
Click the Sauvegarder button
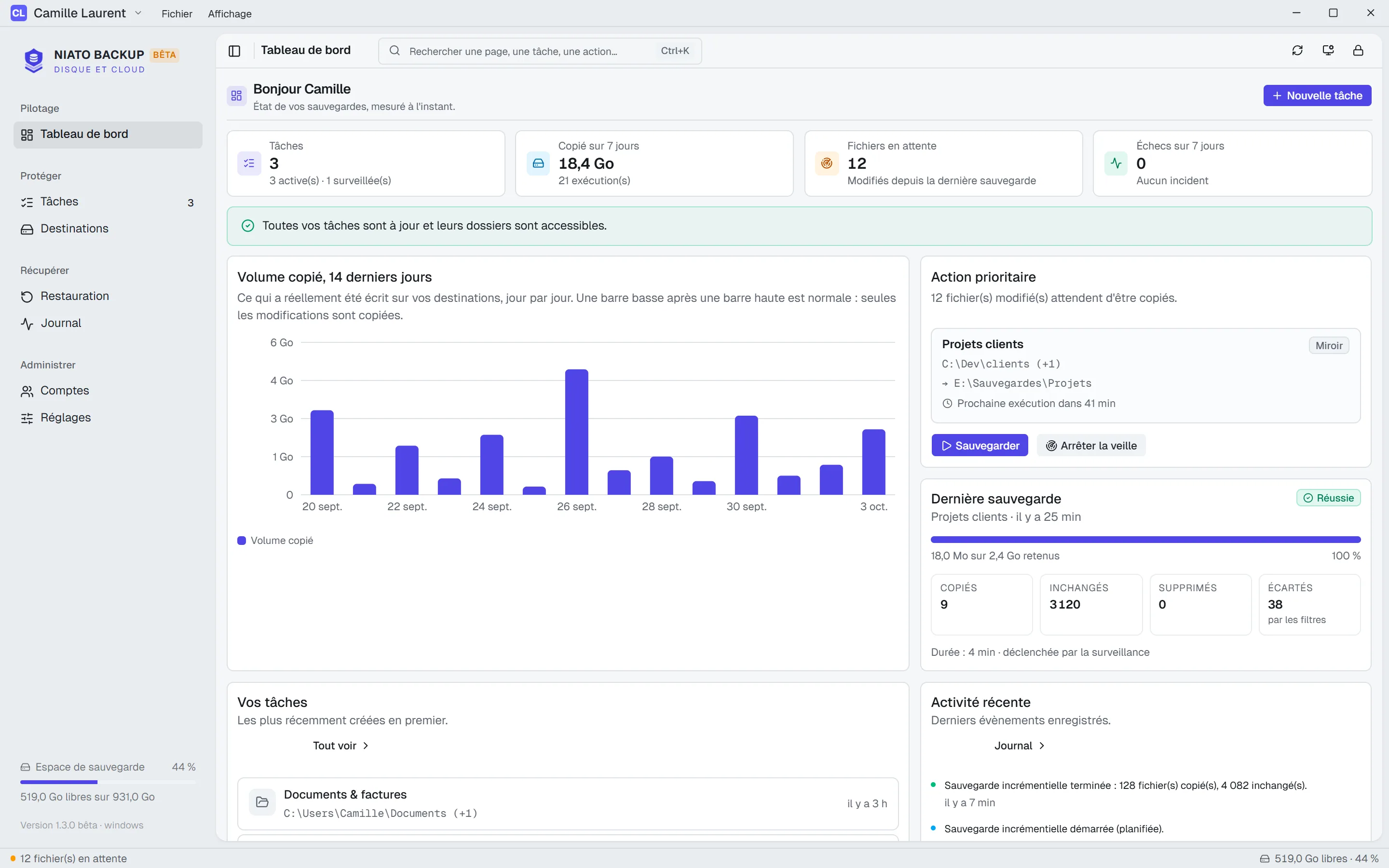point(980,446)
